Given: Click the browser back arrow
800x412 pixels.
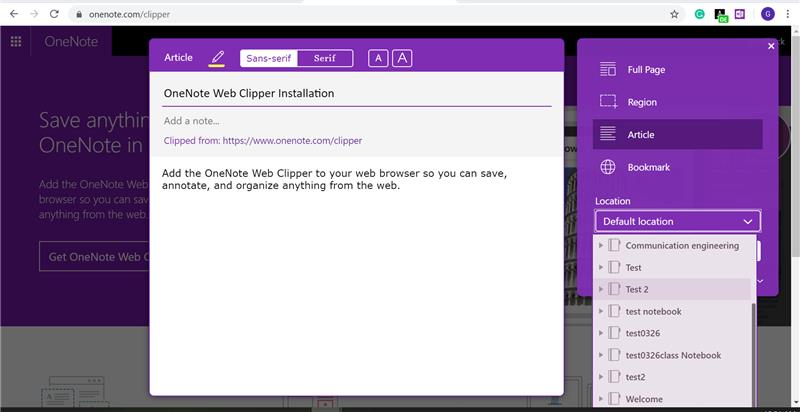Looking at the screenshot, I should pyautogui.click(x=14, y=14).
